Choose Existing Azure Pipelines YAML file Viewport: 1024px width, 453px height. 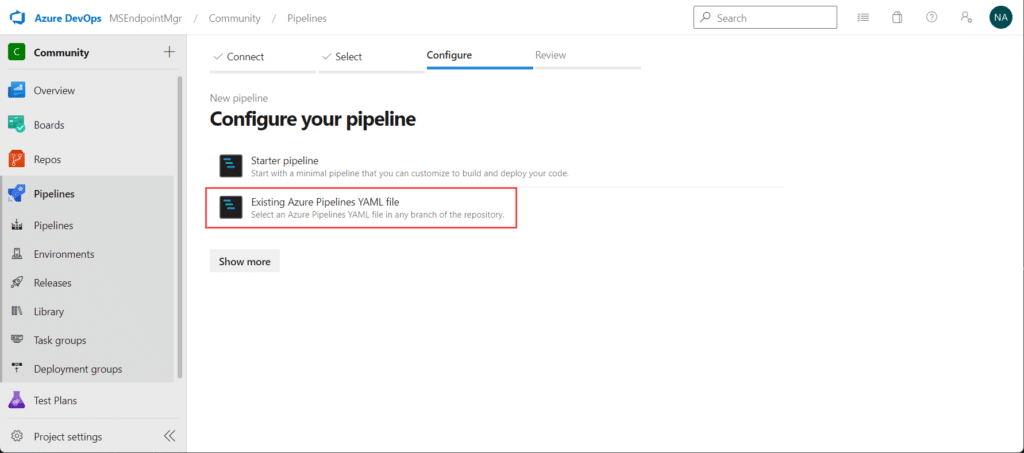pyautogui.click(x=361, y=208)
